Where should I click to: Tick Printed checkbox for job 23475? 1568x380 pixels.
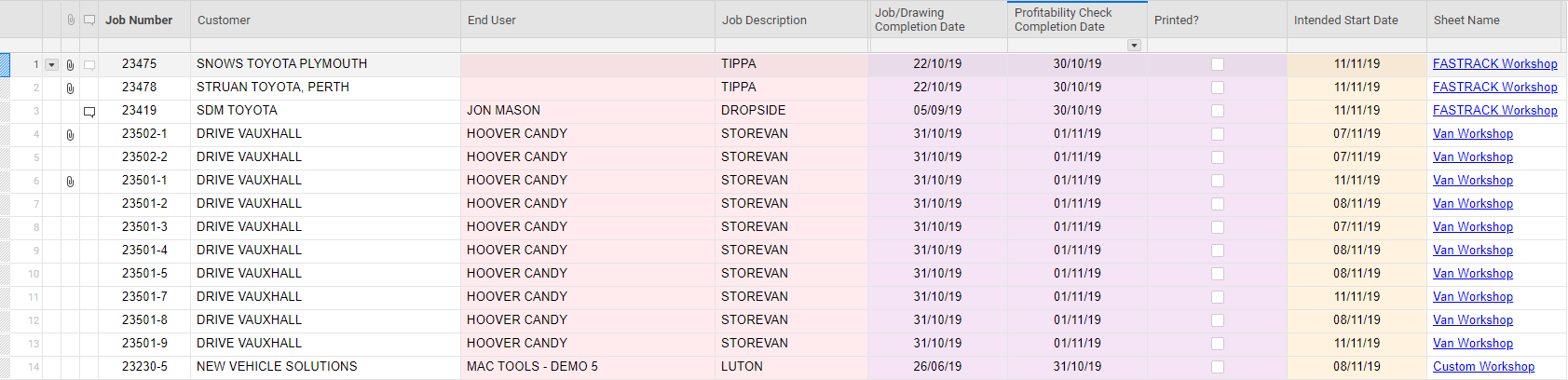[x=1218, y=64]
